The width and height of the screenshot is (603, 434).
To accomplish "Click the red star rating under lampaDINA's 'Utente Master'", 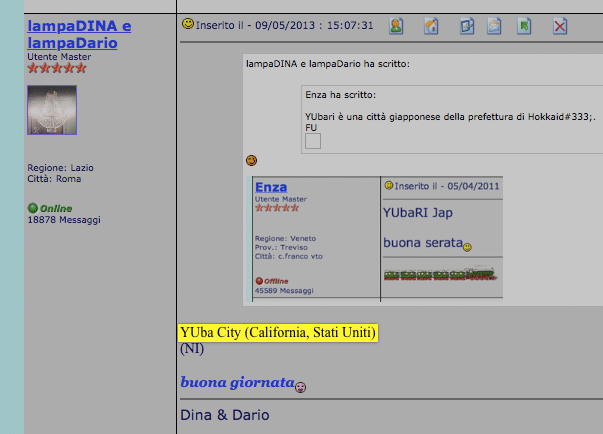I will [x=57, y=68].
